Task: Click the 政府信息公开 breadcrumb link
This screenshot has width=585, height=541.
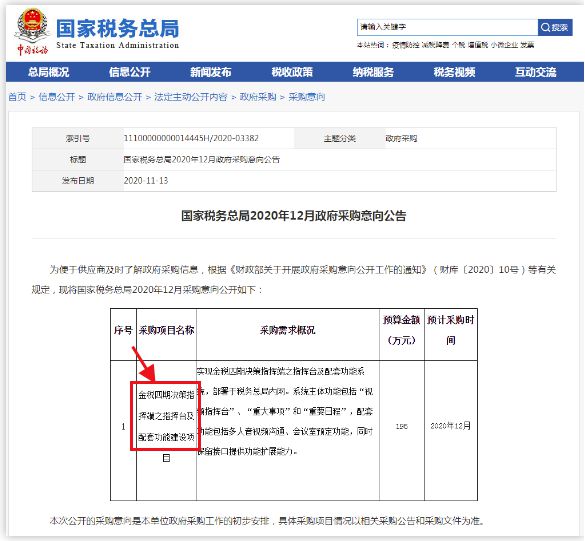Action: pos(115,97)
